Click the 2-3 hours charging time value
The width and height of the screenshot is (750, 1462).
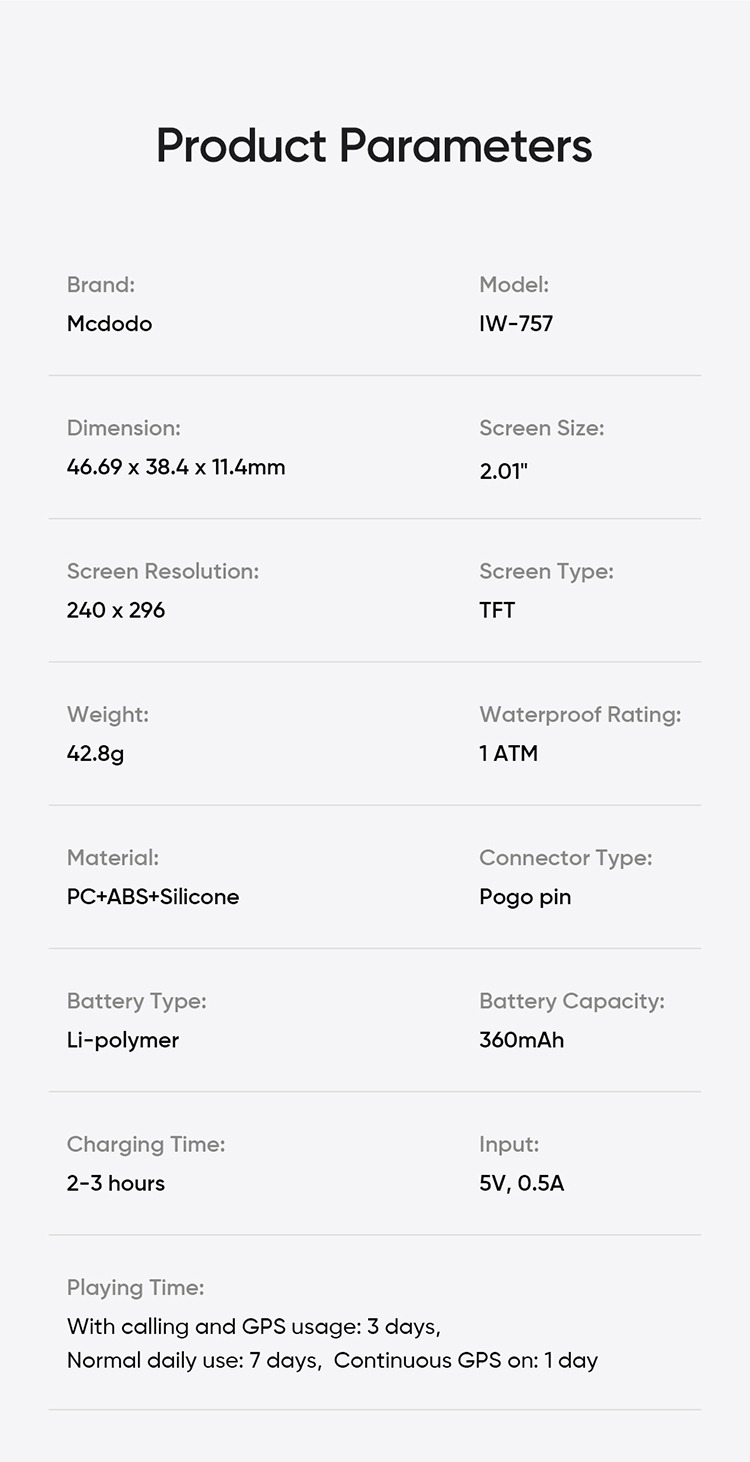[x=116, y=1183]
